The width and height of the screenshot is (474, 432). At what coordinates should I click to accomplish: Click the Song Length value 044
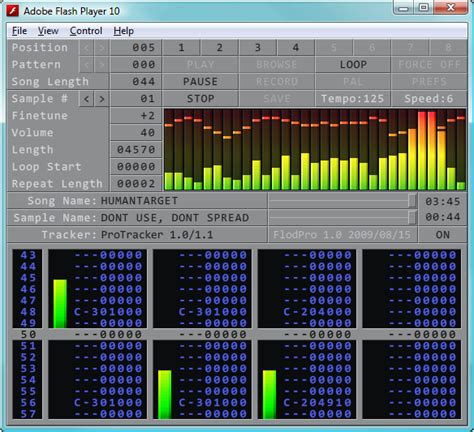click(136, 82)
